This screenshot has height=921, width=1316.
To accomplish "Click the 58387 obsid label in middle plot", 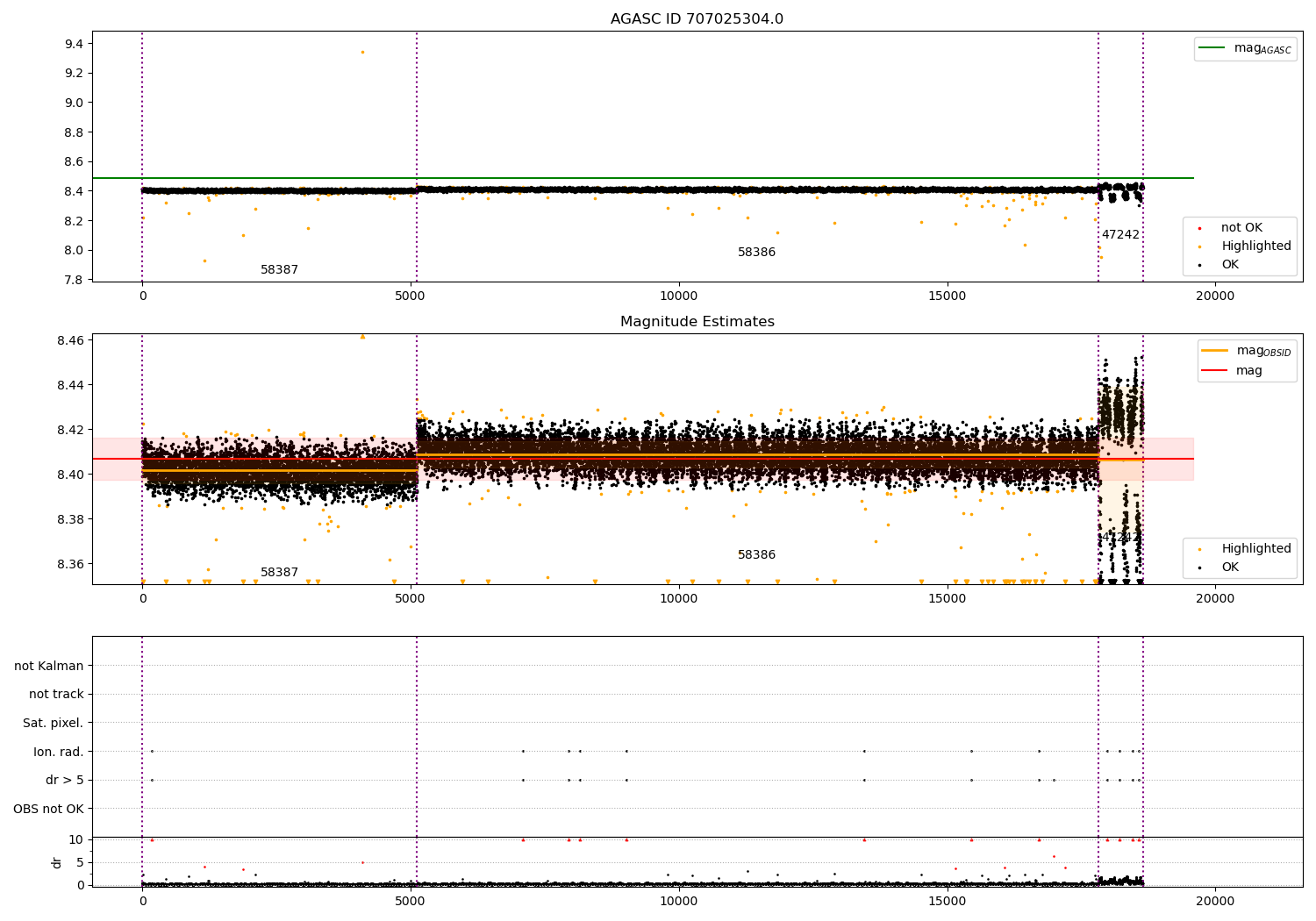I will (279, 573).
